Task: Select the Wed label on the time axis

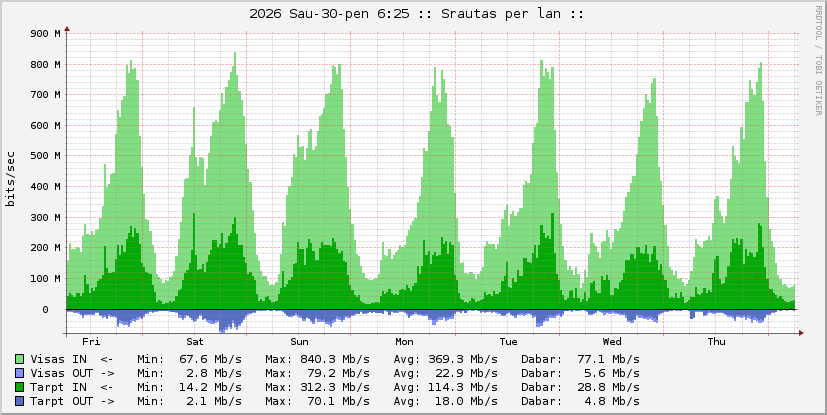Action: coord(612,342)
